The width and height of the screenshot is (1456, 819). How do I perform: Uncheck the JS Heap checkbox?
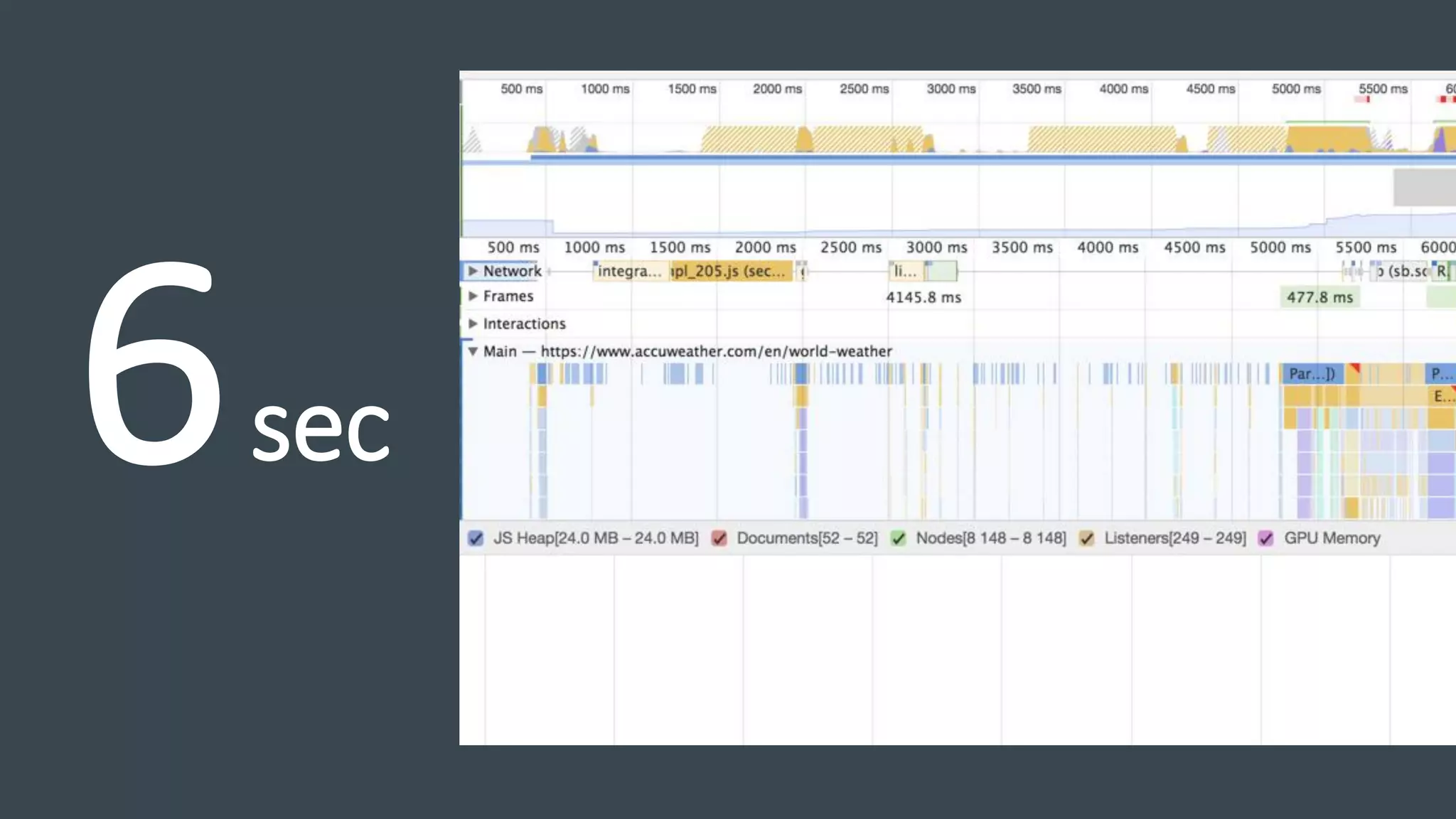(476, 538)
